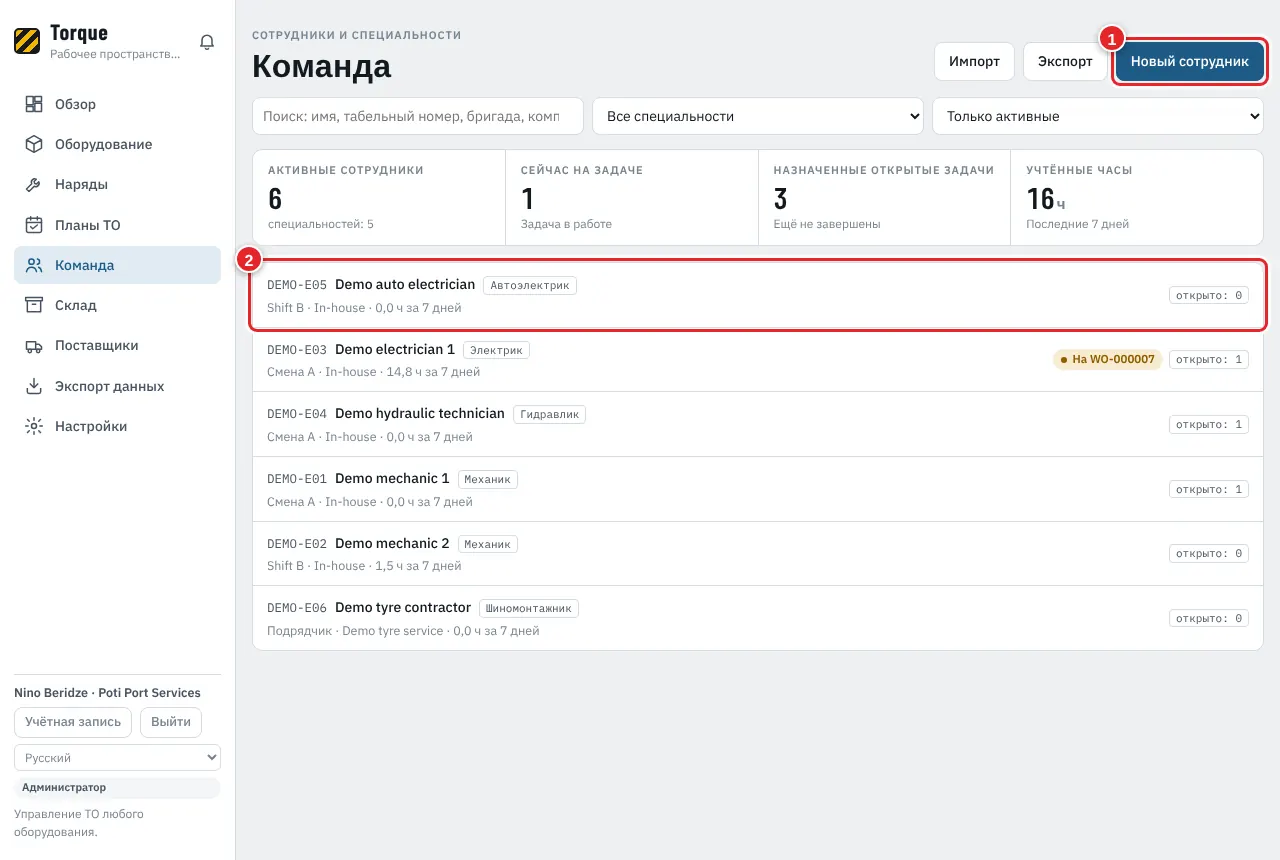
Task: Open the Наряды section
Action: pos(117,185)
